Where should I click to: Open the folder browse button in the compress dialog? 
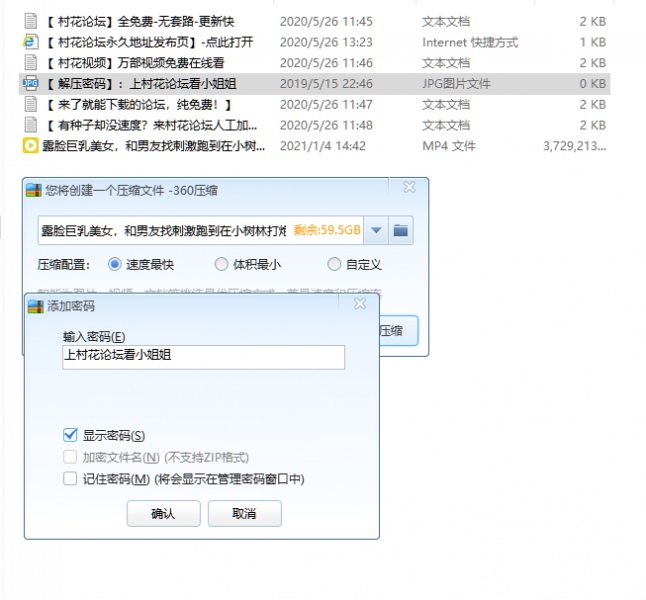click(x=400, y=230)
